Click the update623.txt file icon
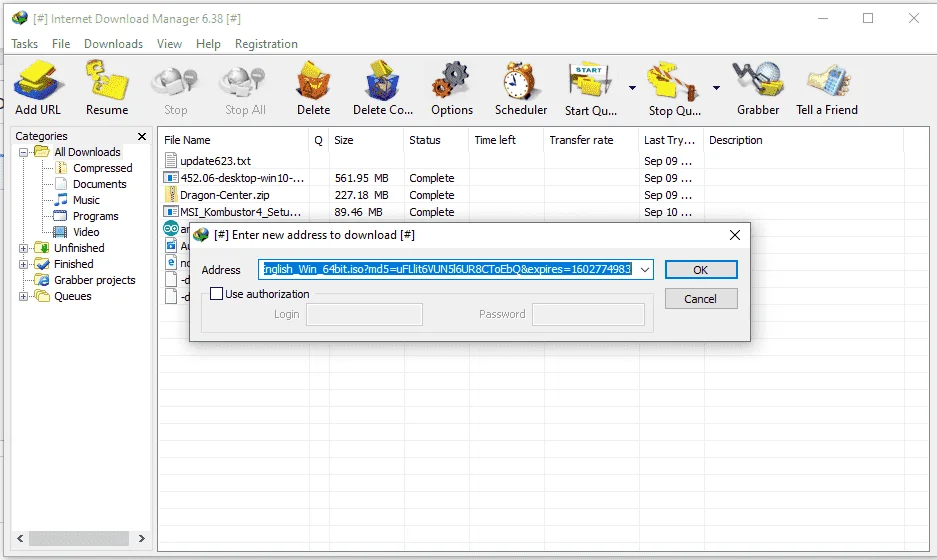Screen dimensions: 937x560 pos(170,160)
